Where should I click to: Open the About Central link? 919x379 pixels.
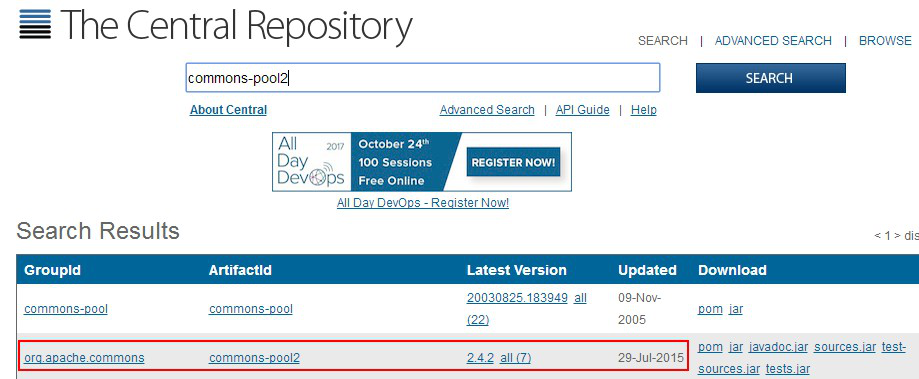tap(229, 110)
